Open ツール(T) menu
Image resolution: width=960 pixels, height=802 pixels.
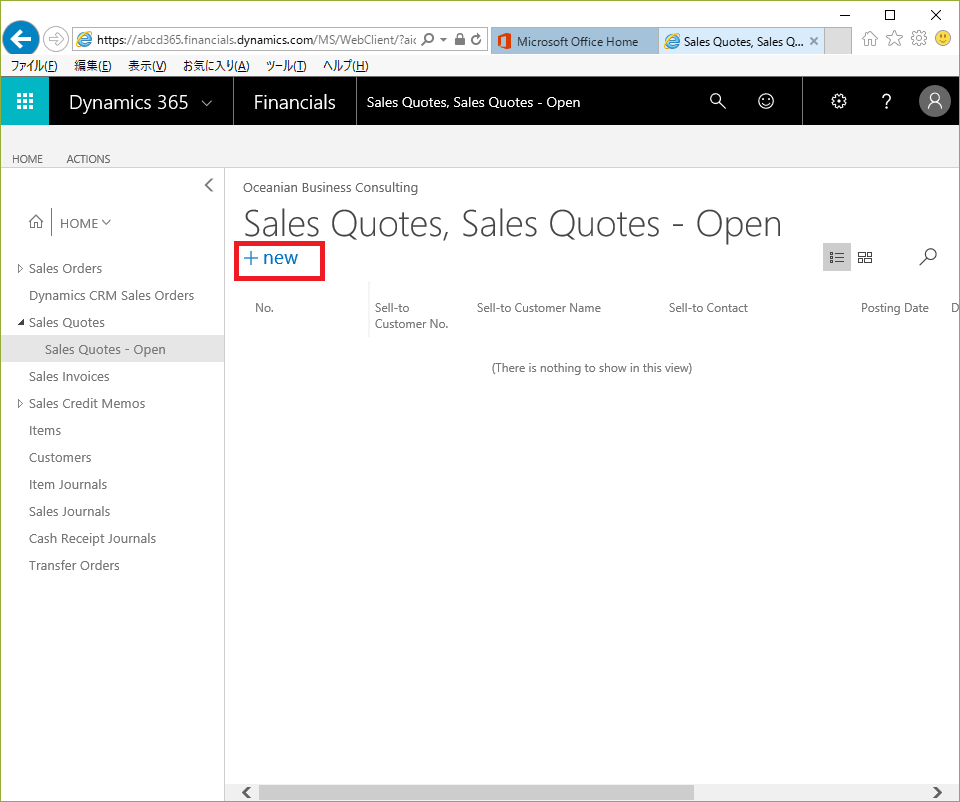(286, 66)
